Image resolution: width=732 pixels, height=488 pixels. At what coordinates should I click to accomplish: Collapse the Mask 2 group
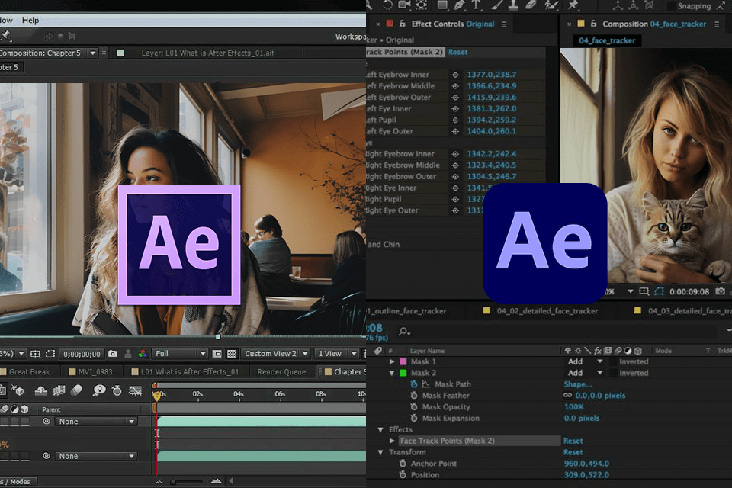[392, 373]
